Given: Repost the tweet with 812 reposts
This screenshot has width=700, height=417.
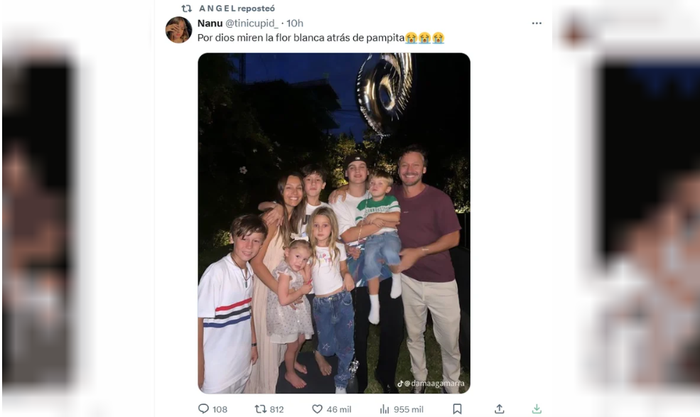Looking at the screenshot, I should [261, 408].
